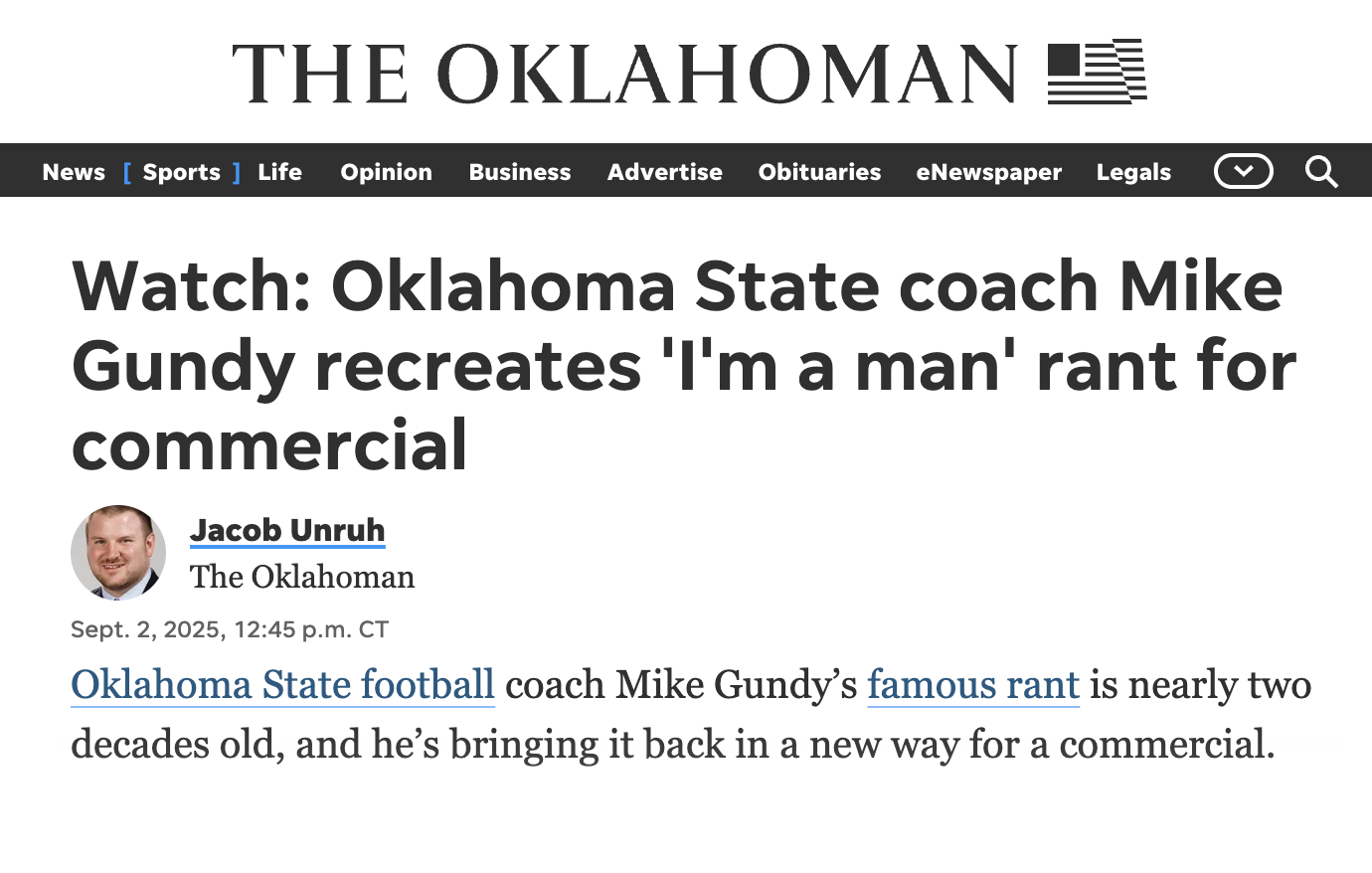Open the eNewspaper section
Screen dimensions: 1372x873
click(x=989, y=171)
